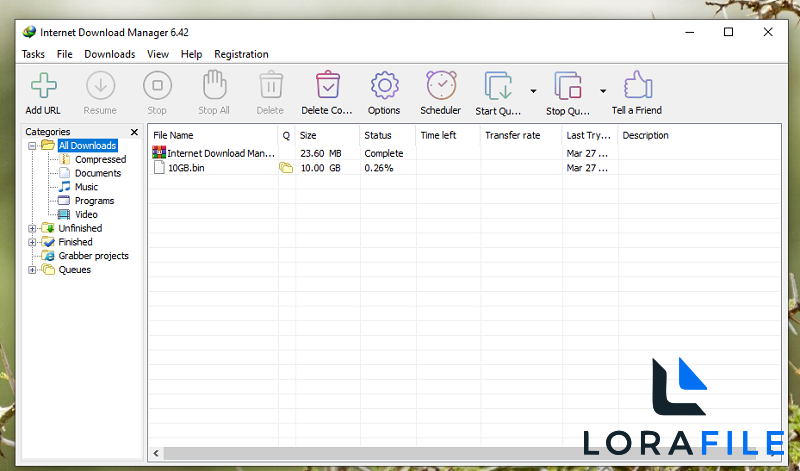Click the Queues folder icon
Viewport: 800px width, 471px height.
(x=48, y=269)
